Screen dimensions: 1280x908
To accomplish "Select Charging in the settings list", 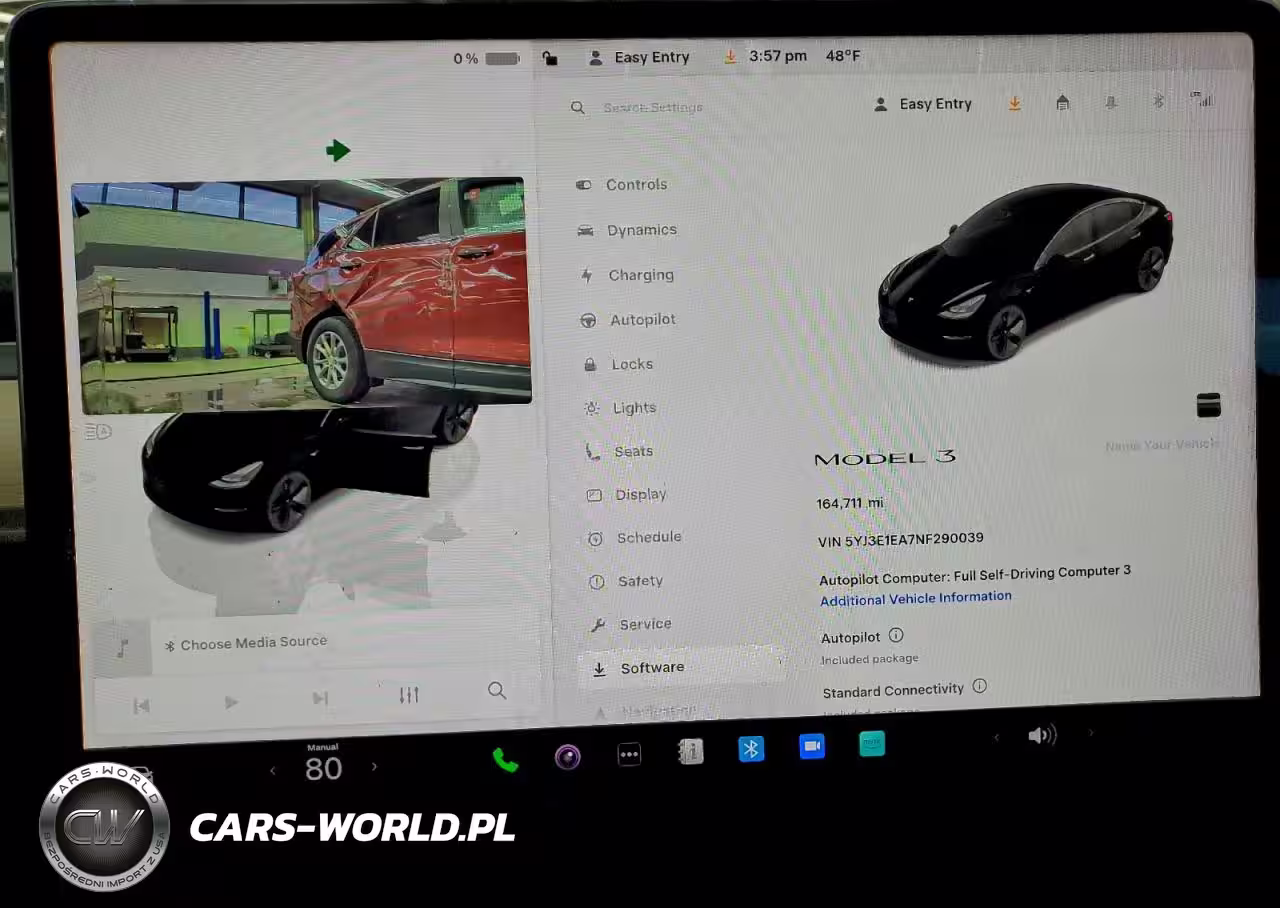I will [640, 275].
